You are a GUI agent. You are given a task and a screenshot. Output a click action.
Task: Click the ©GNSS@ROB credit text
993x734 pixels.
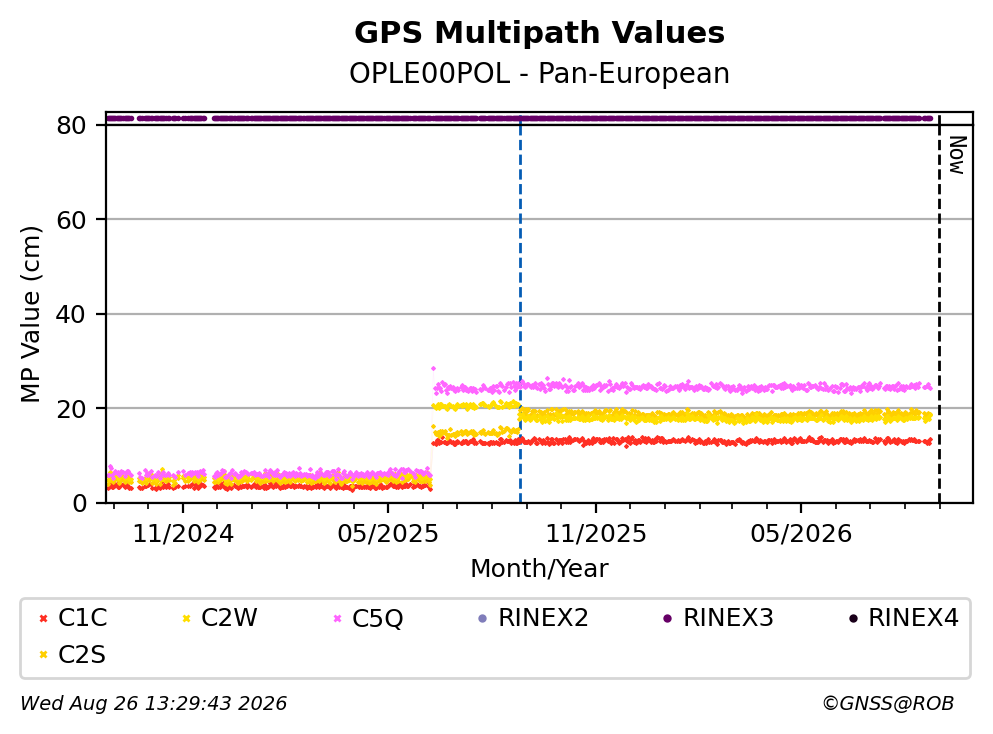pos(888,704)
